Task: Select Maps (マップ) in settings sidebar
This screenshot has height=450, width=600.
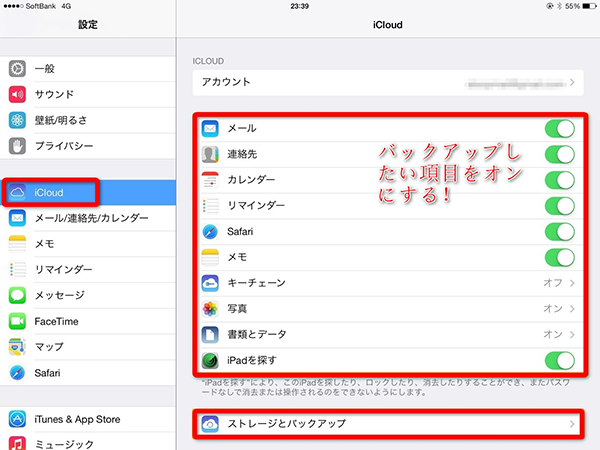Action: (x=88, y=347)
